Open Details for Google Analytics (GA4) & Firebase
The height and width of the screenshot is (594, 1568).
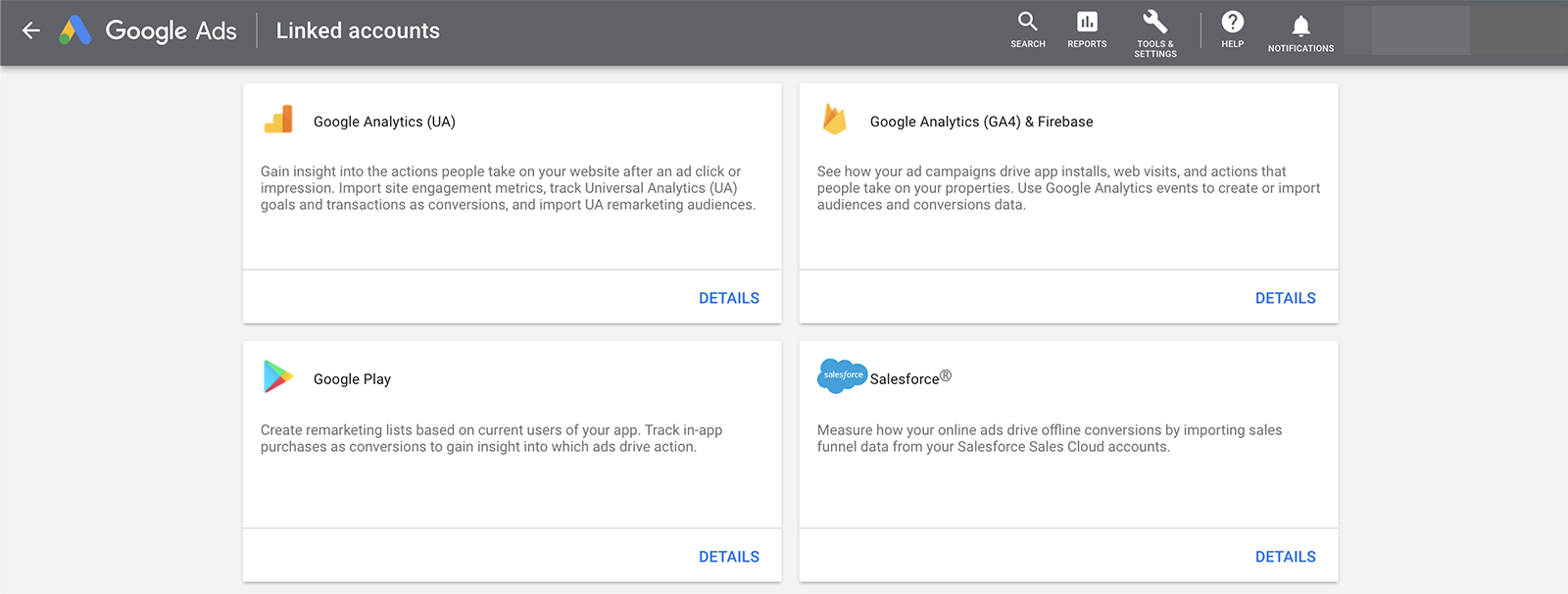(x=1286, y=298)
